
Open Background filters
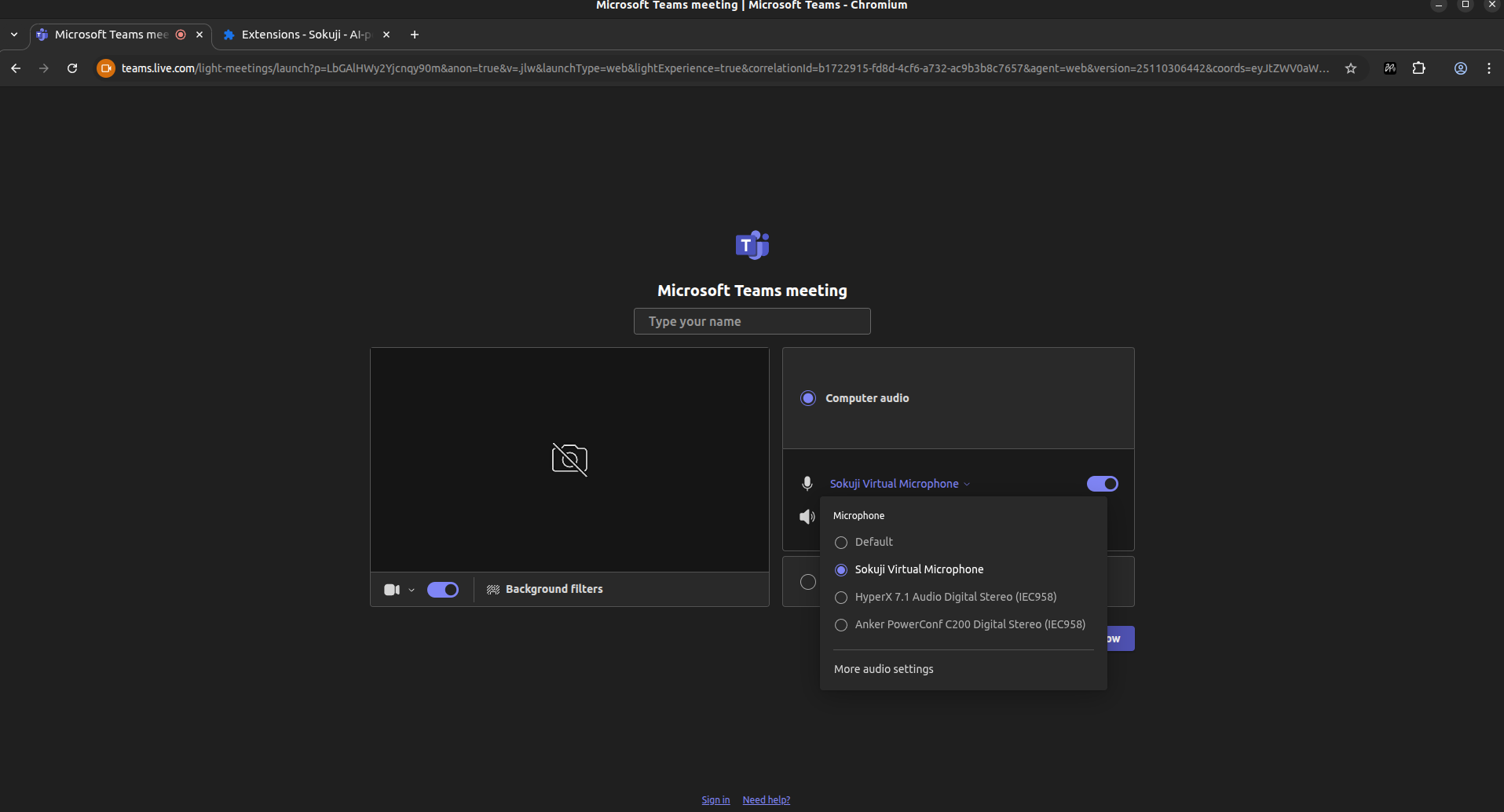click(545, 589)
